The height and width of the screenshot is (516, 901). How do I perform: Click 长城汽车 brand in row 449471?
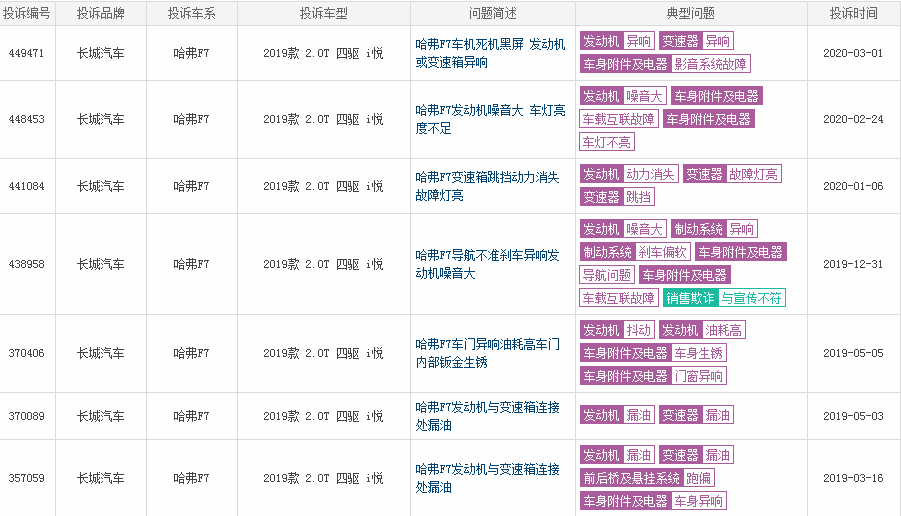(x=101, y=53)
